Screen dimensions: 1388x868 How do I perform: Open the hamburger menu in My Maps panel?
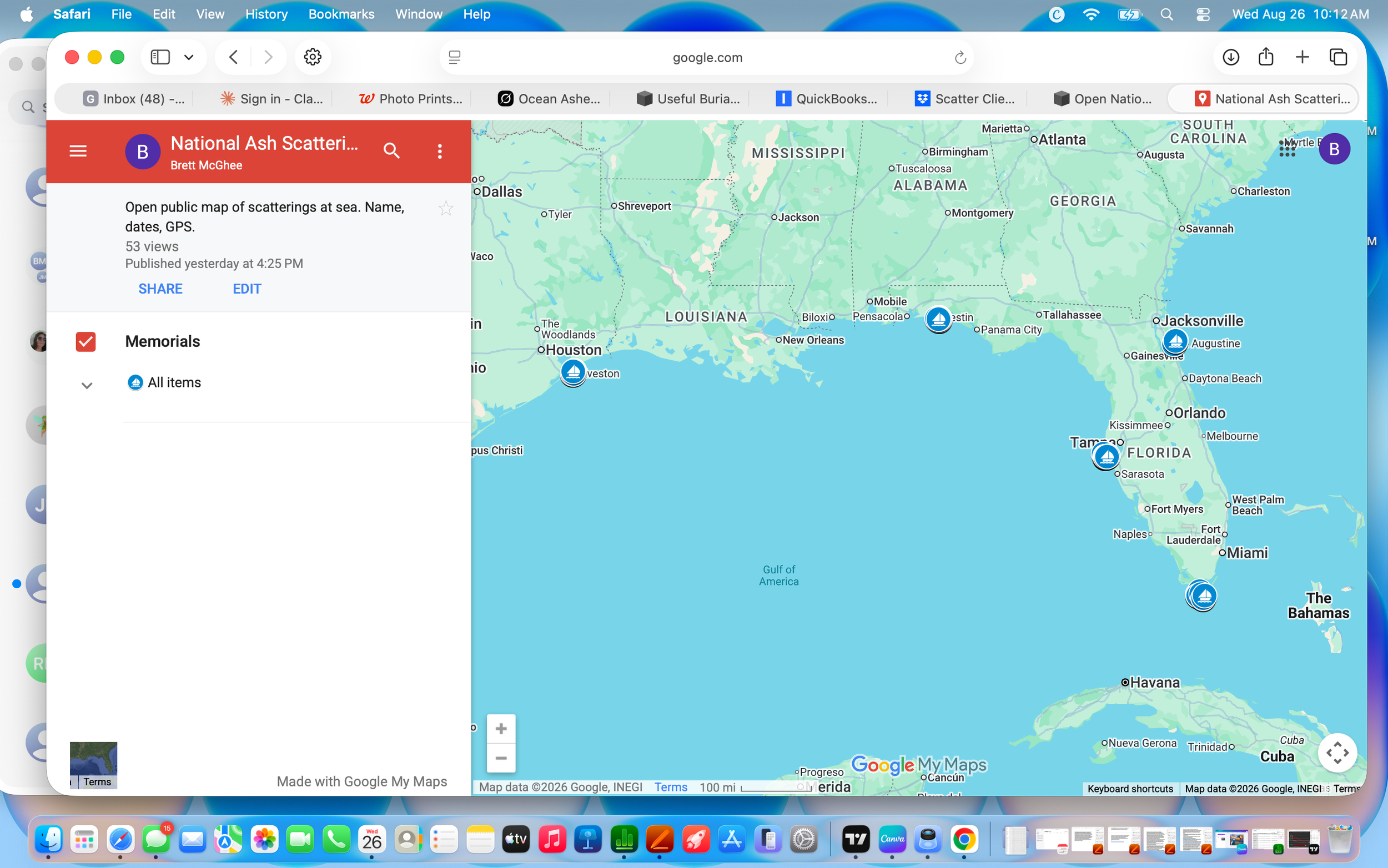[78, 151]
